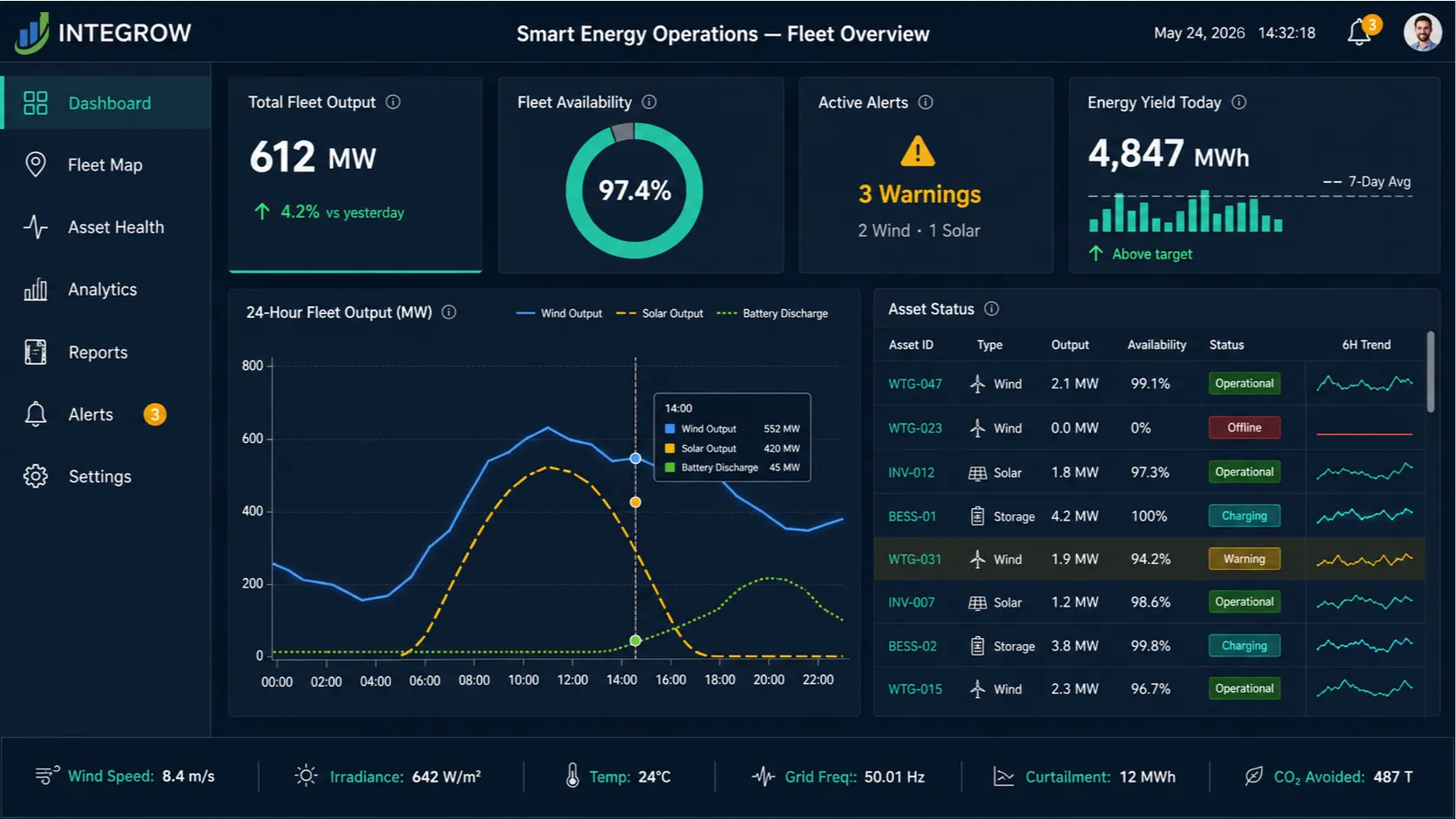Viewport: 1456px width, 819px height.
Task: Click the thermometer temp icon
Action: pyautogui.click(x=572, y=775)
